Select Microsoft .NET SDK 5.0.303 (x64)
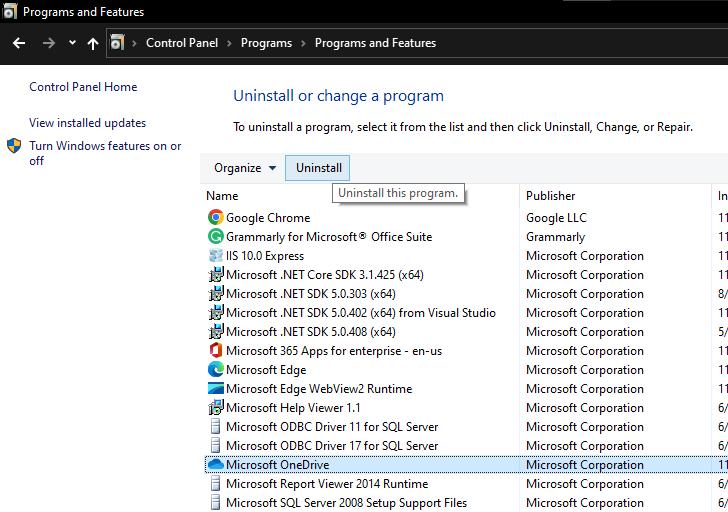The height and width of the screenshot is (512, 728). pyautogui.click(x=311, y=294)
